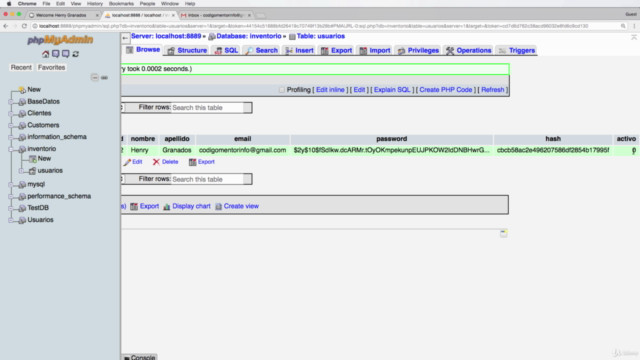Expand the BaseDatos database node

[11, 102]
